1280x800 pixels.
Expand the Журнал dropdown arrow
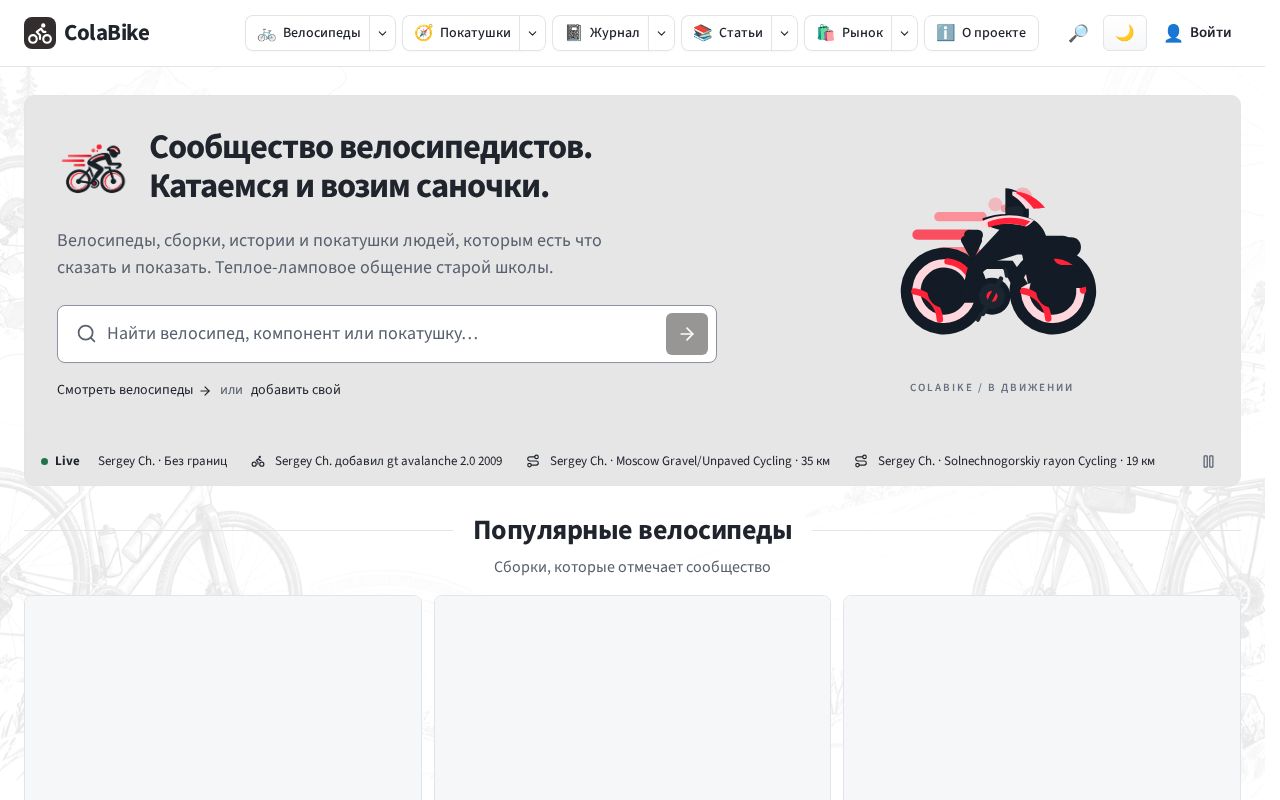pyautogui.click(x=661, y=33)
